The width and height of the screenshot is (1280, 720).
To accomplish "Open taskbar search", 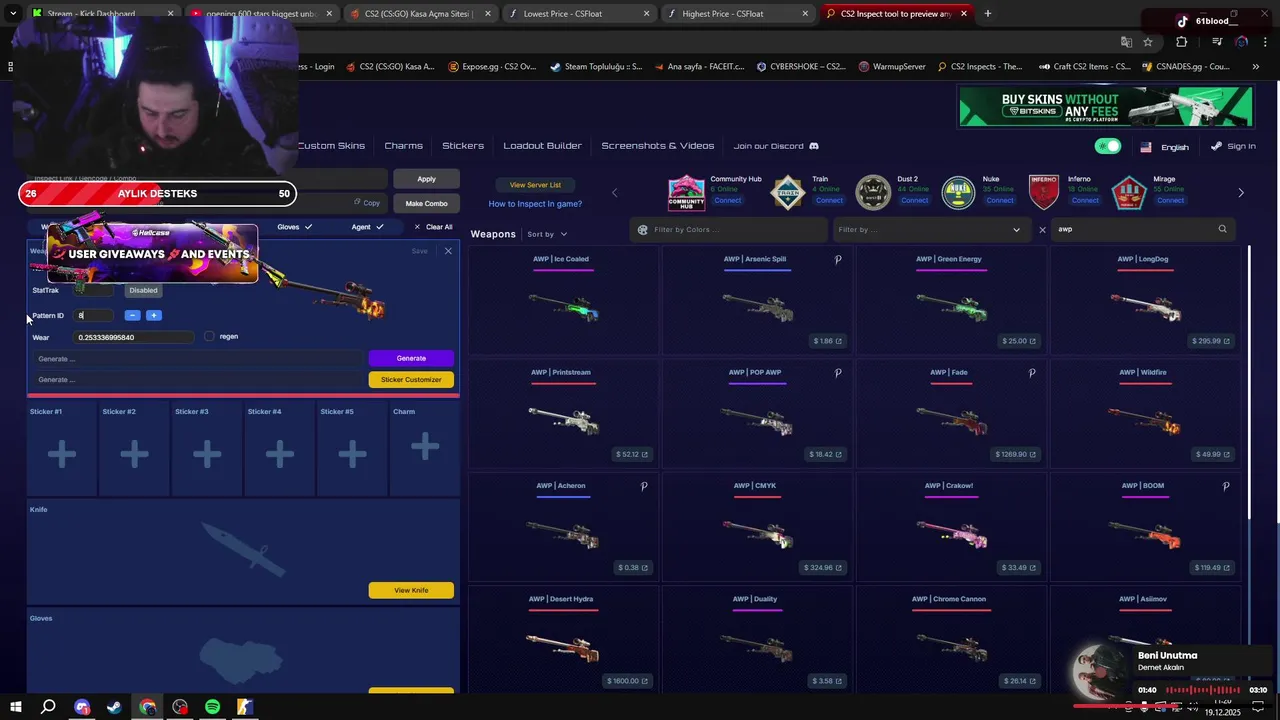I will (x=48, y=707).
